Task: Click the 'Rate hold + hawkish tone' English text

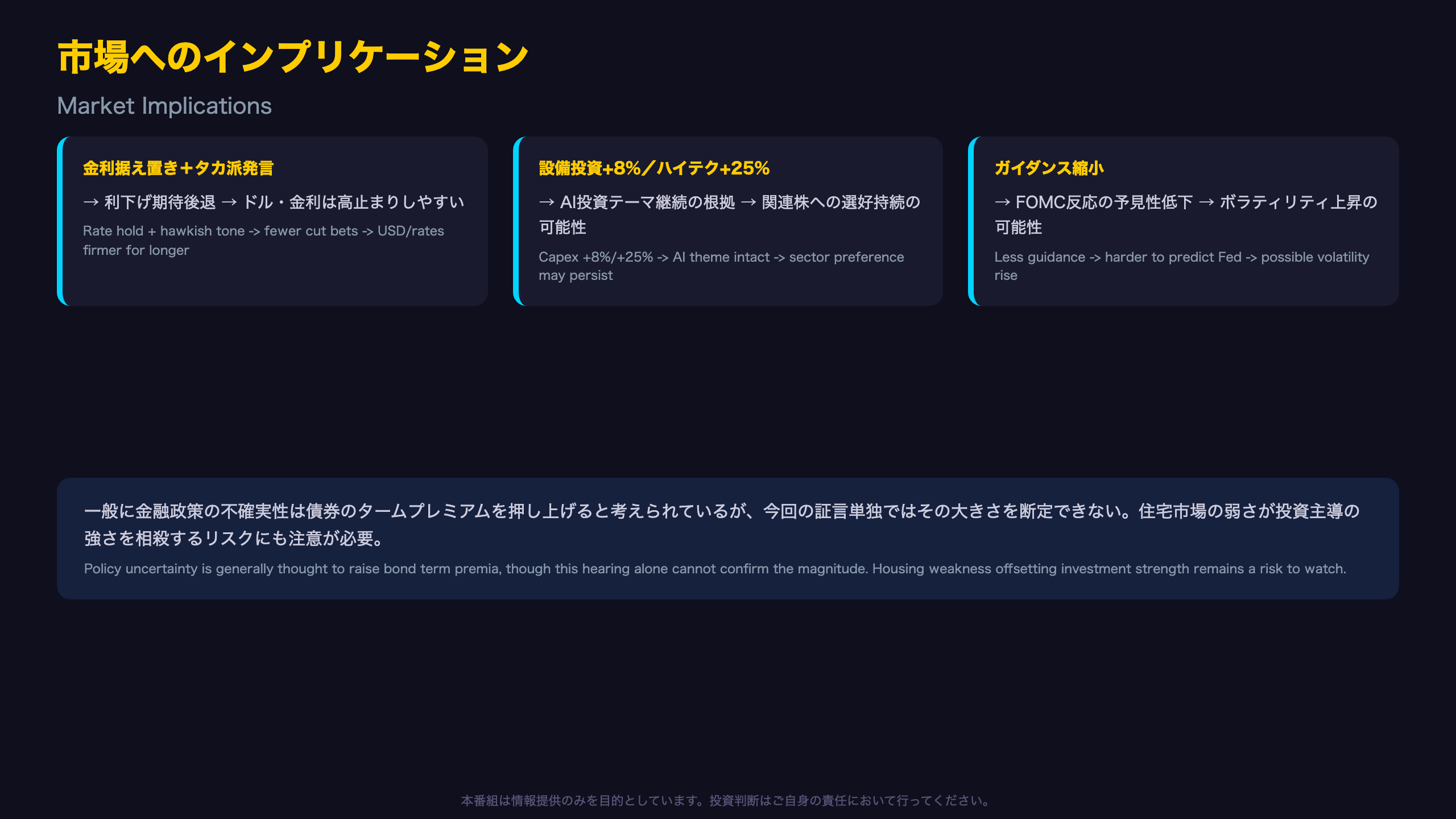Action: click(263, 241)
